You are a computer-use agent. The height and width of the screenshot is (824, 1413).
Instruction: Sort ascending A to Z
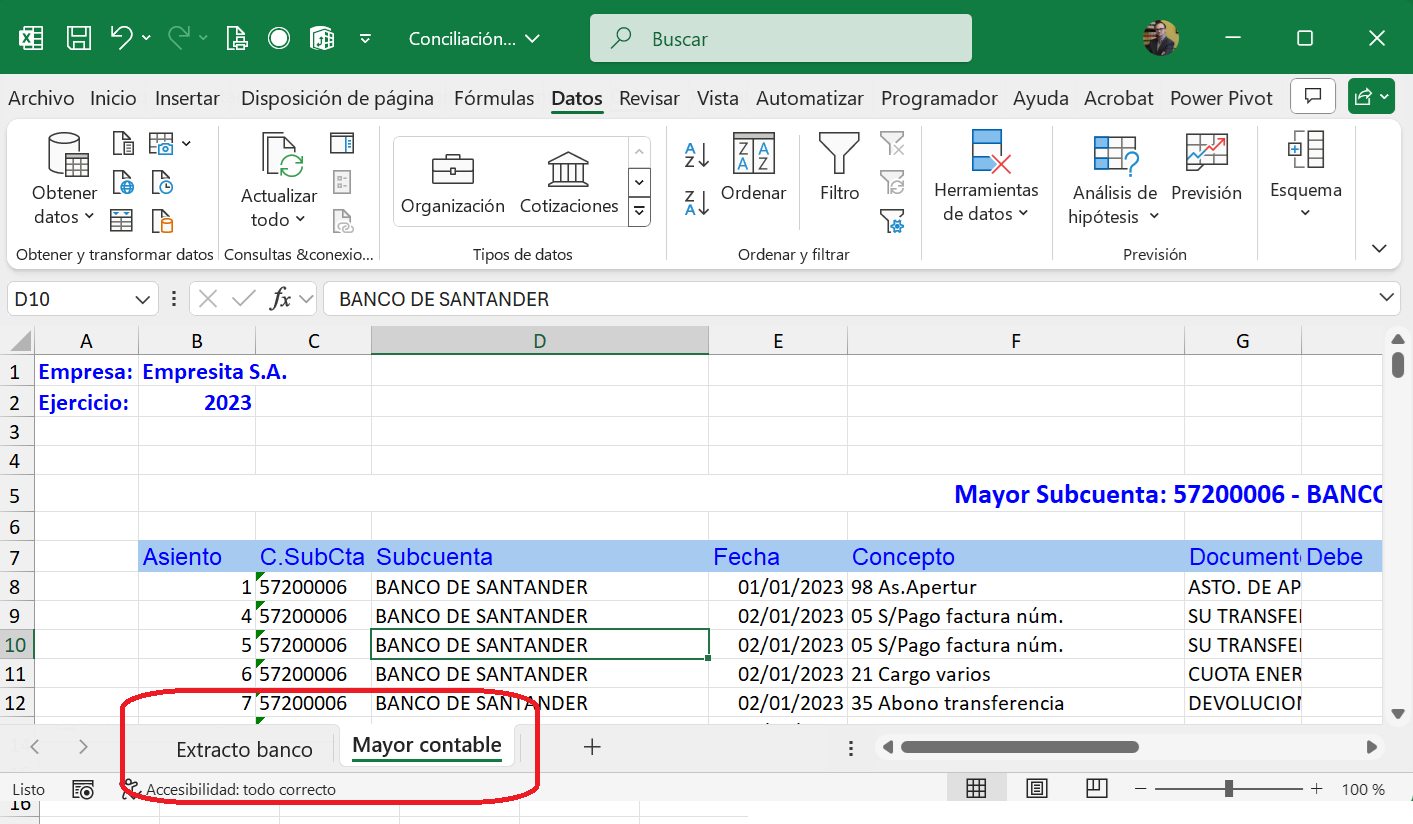point(697,155)
